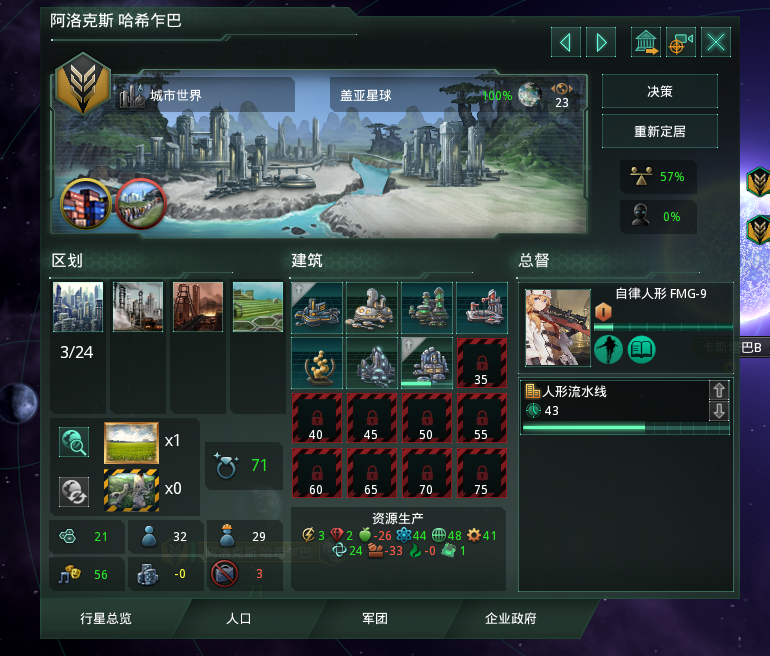Click the 重新定居 button

click(x=660, y=132)
